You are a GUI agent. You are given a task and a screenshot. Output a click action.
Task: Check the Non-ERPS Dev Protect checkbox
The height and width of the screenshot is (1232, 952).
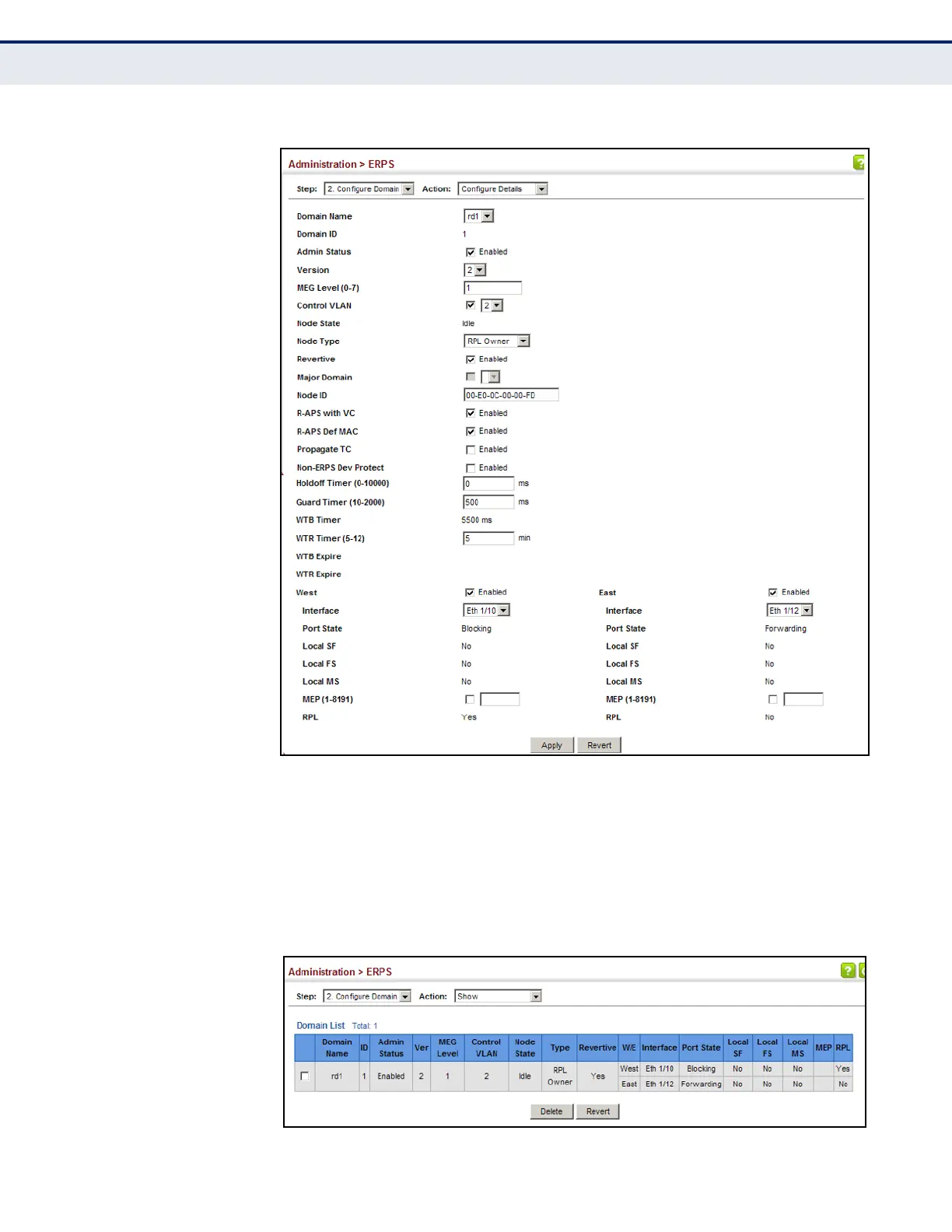click(x=471, y=468)
